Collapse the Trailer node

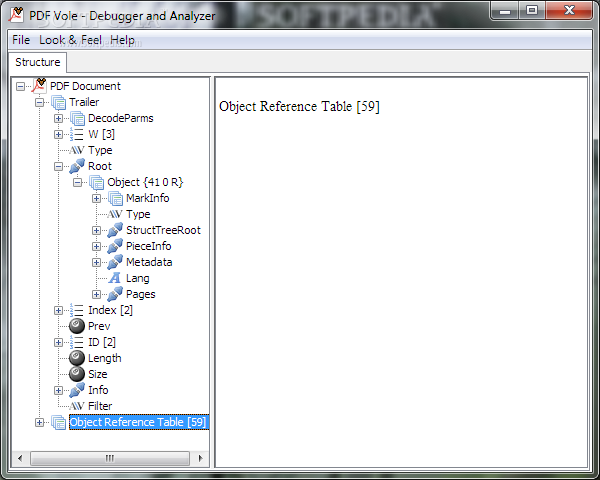pyautogui.click(x=39, y=103)
